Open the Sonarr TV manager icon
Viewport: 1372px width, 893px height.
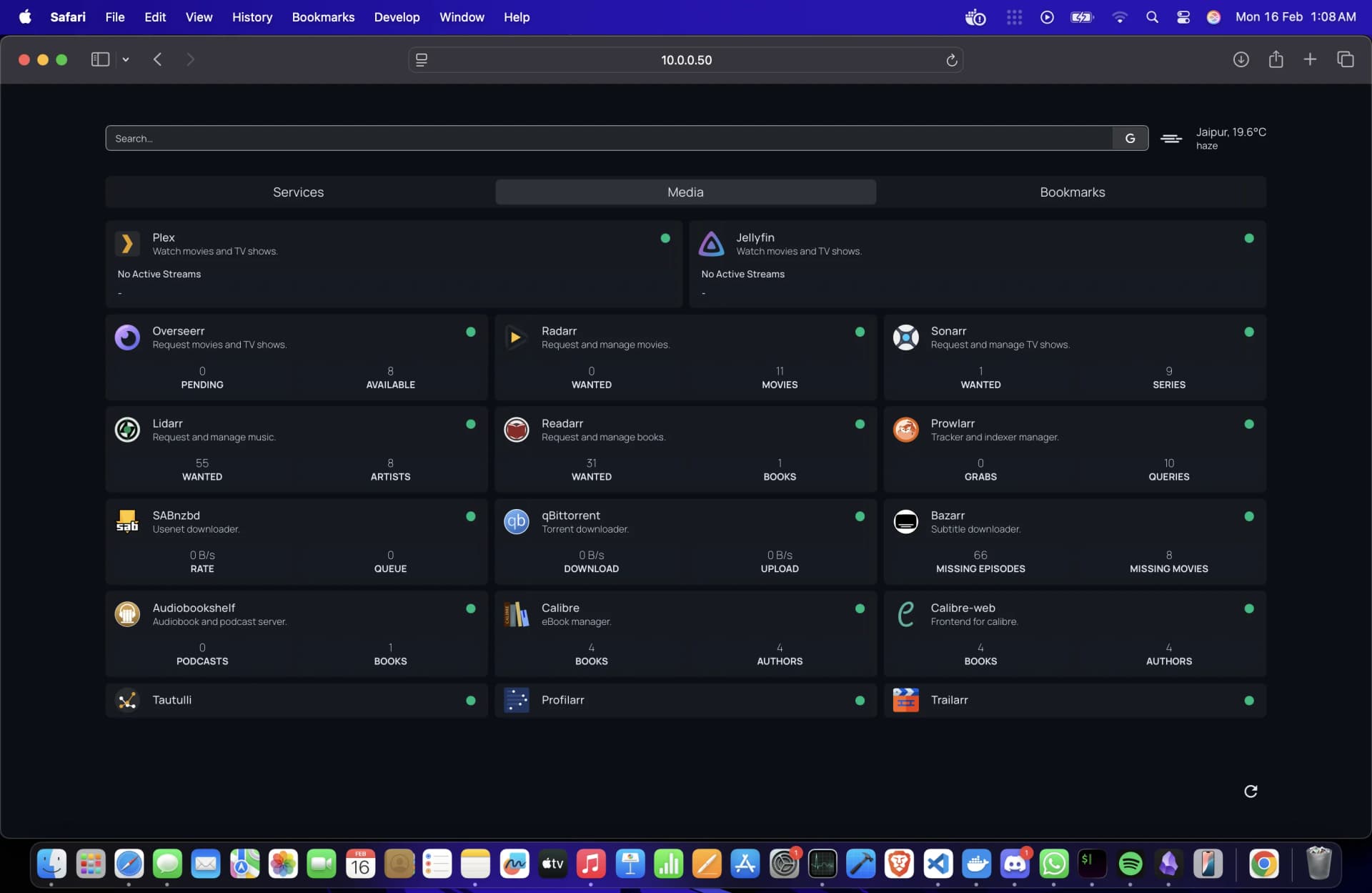tap(905, 337)
